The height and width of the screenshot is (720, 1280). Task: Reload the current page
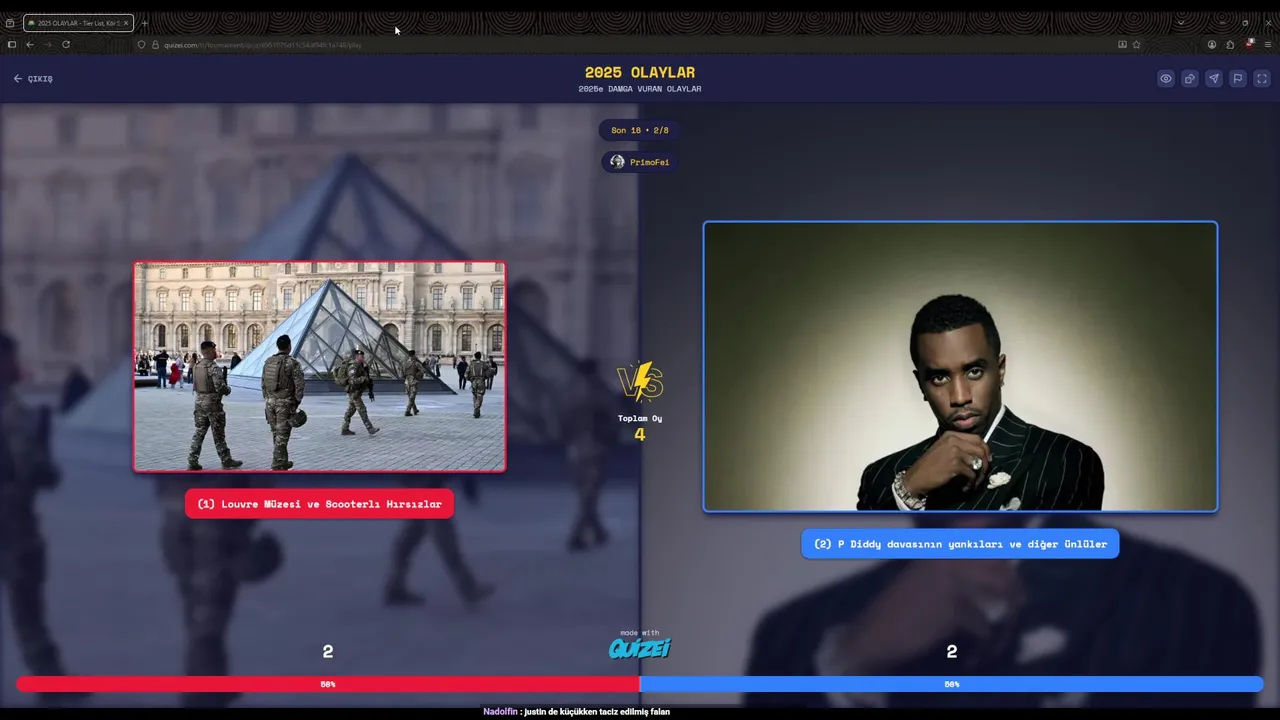coord(66,44)
